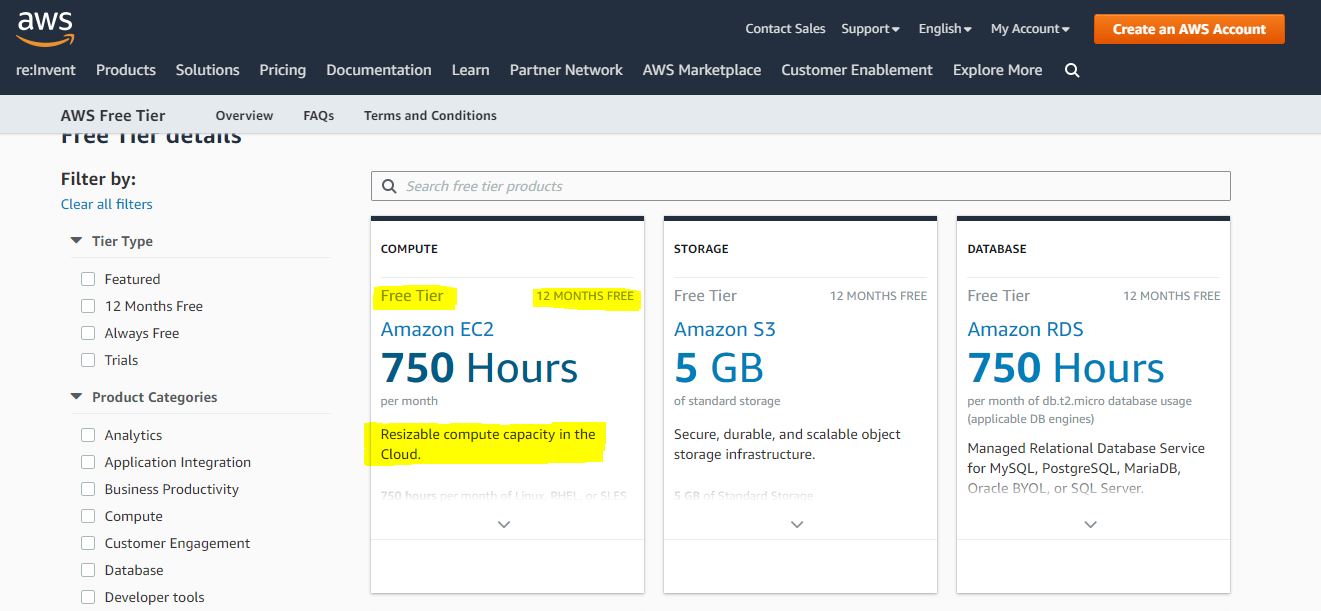Go to the Pricing menu
This screenshot has height=611, width=1321.
click(x=283, y=70)
